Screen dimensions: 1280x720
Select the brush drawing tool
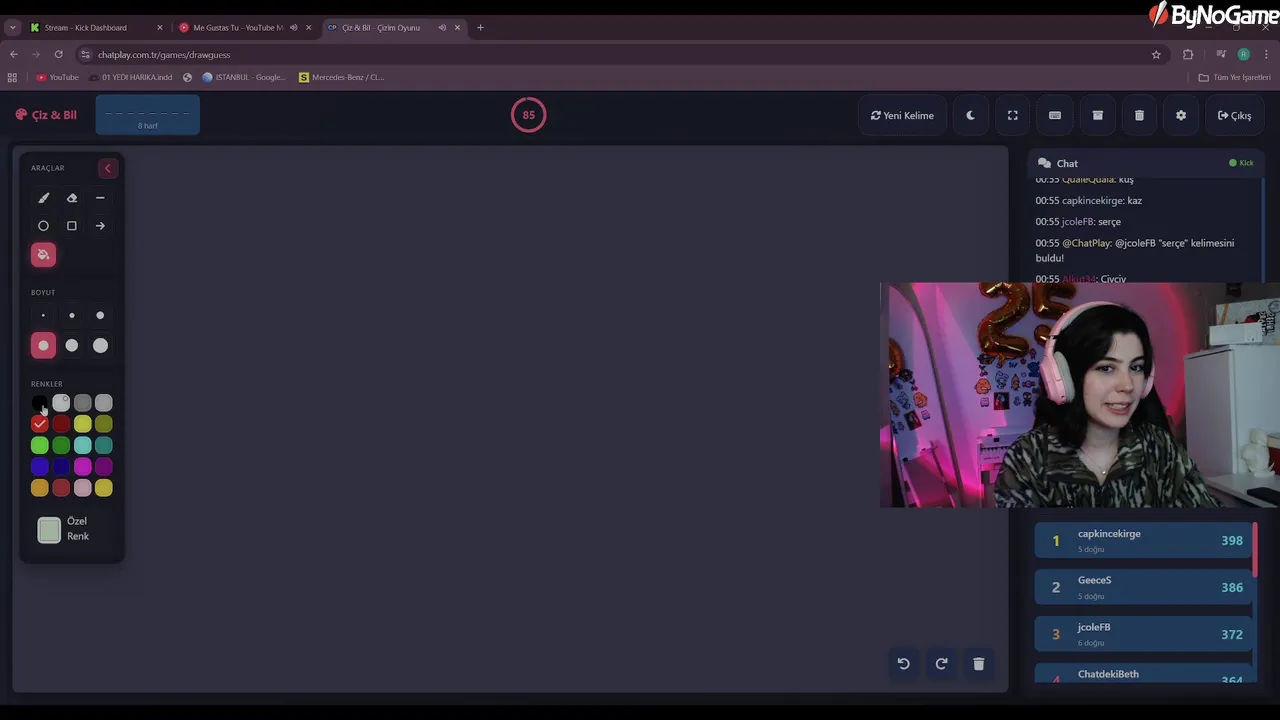pos(43,198)
